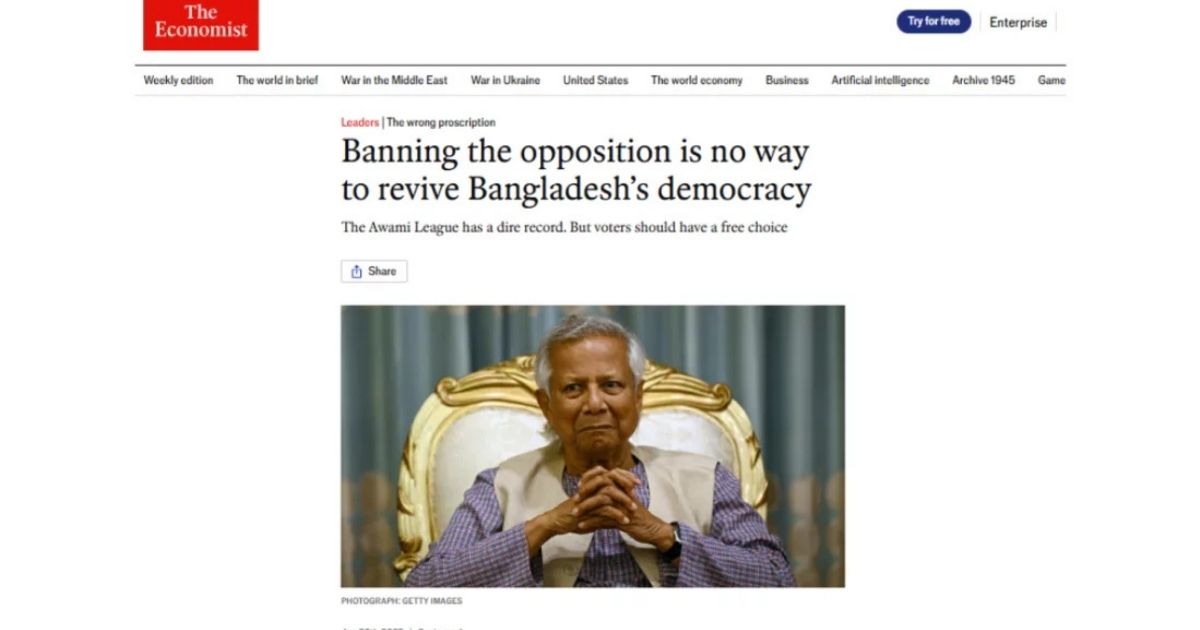
Task: Select War in the Middle East section
Action: [x=394, y=80]
